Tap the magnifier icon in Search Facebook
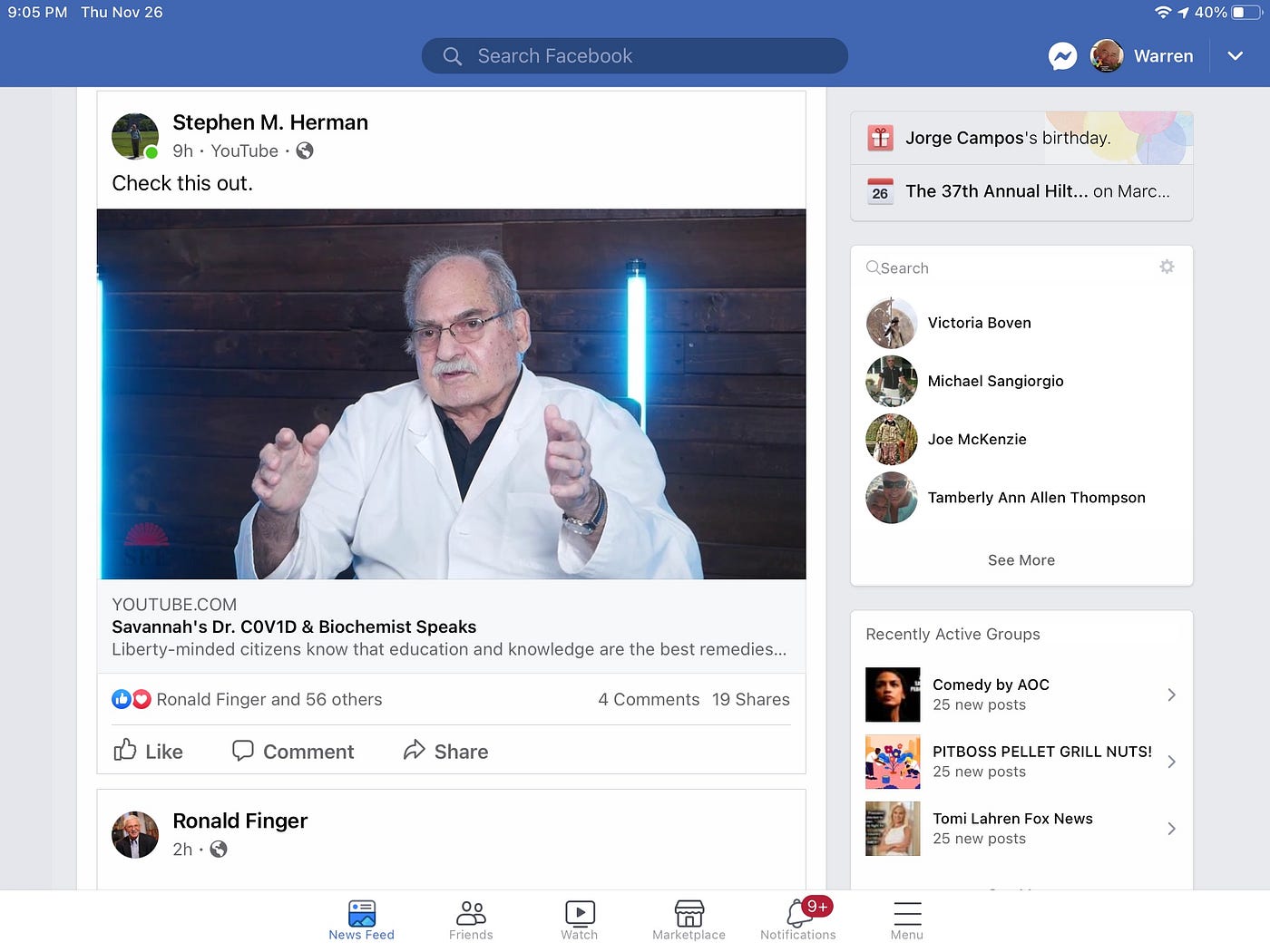Screen dimensions: 1270x952 (x=452, y=56)
